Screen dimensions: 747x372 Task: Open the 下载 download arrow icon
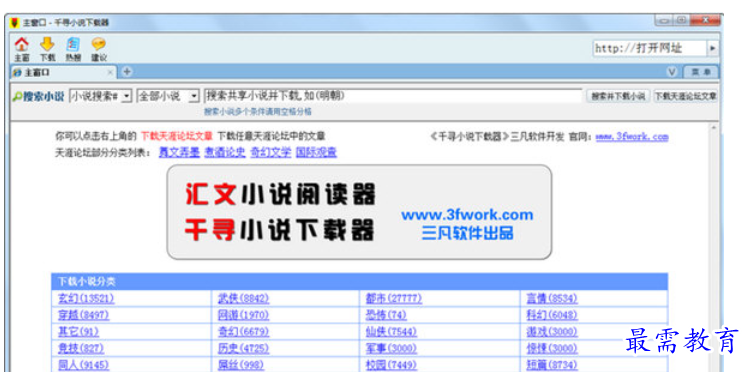pyautogui.click(x=47, y=49)
